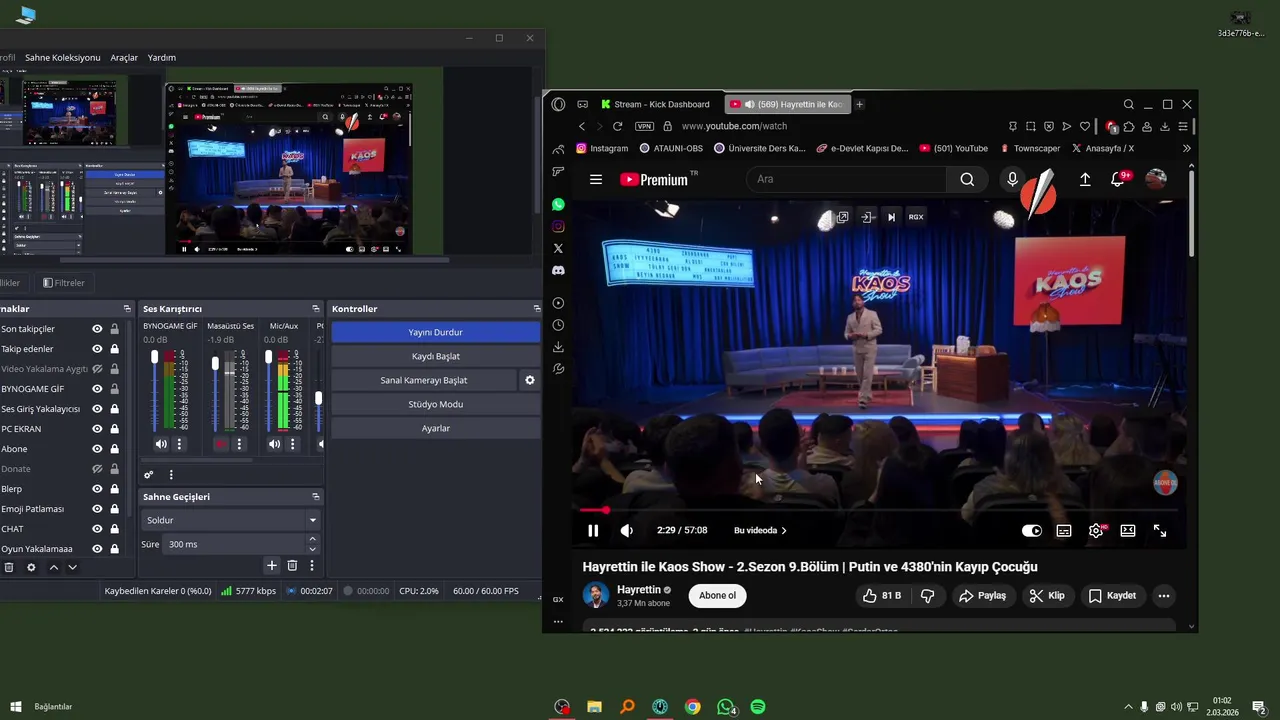Open scene transitions three-dot menu

[312, 566]
